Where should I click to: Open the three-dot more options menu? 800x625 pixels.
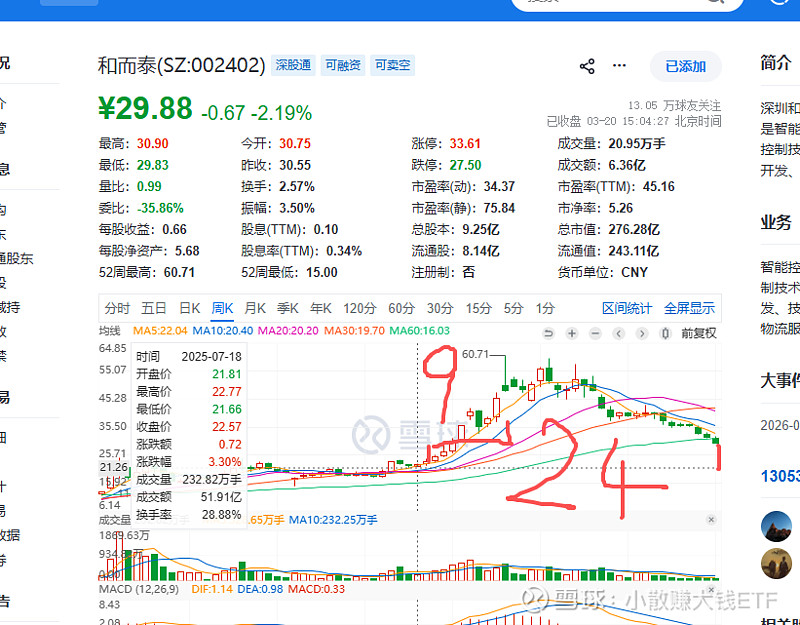coord(619,65)
